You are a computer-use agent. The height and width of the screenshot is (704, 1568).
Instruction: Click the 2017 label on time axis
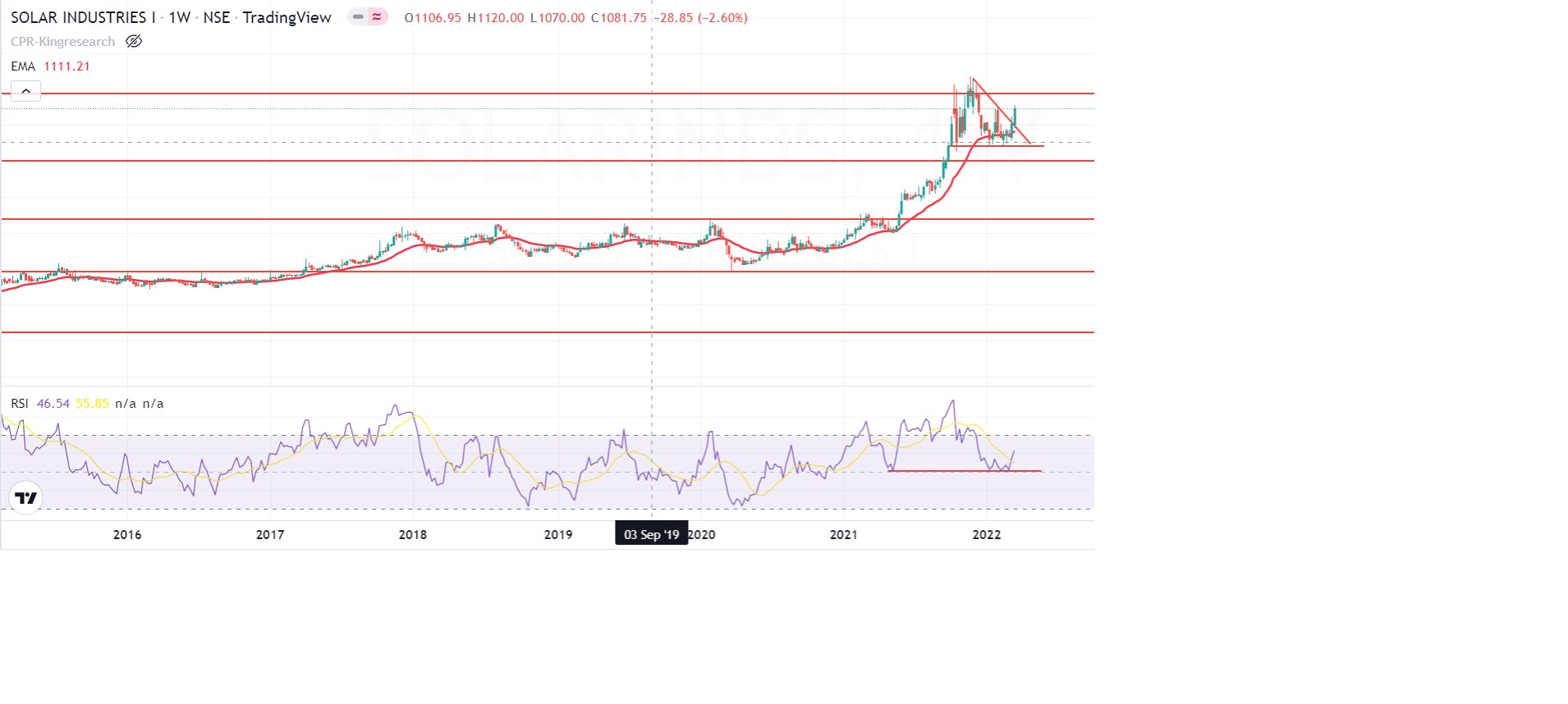click(x=270, y=535)
